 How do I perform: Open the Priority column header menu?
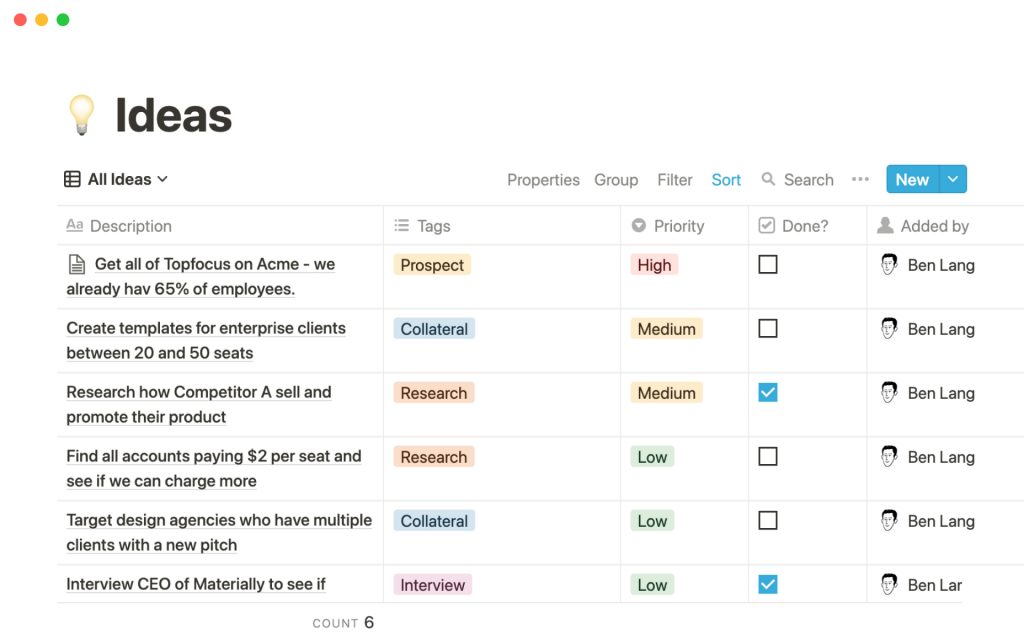click(x=684, y=226)
